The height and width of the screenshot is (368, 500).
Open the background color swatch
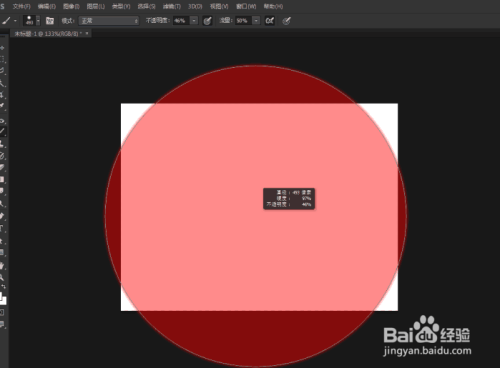click(x=4, y=301)
